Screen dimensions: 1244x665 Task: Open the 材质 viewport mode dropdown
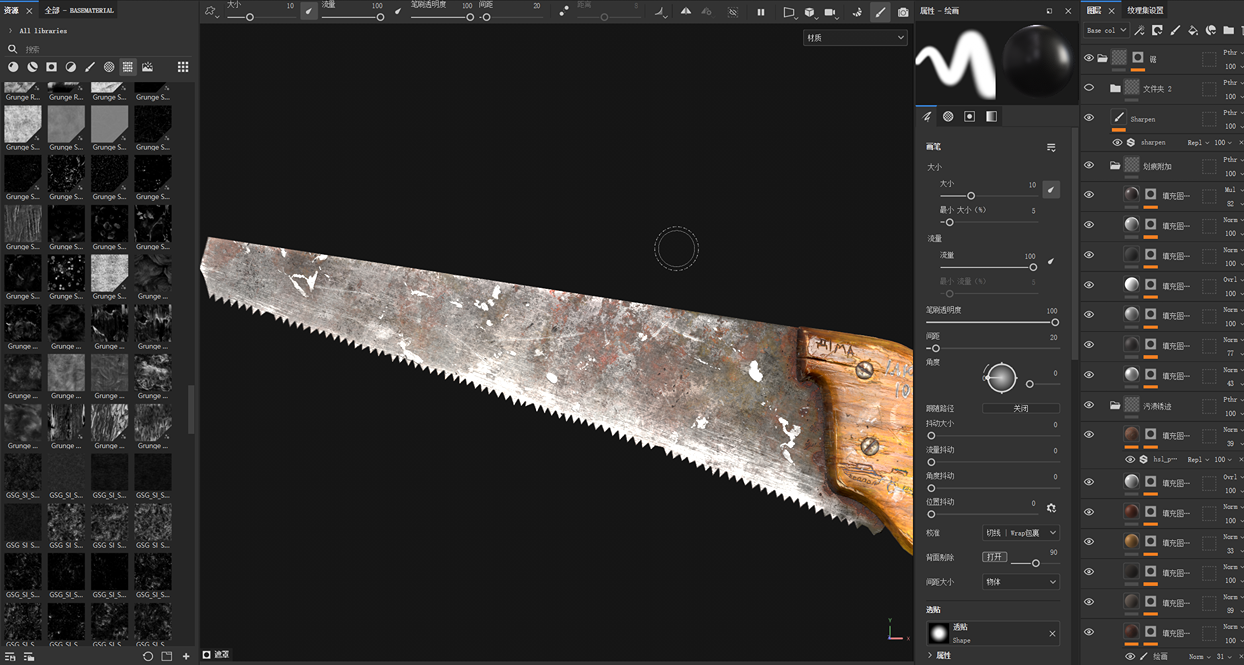[x=855, y=38]
